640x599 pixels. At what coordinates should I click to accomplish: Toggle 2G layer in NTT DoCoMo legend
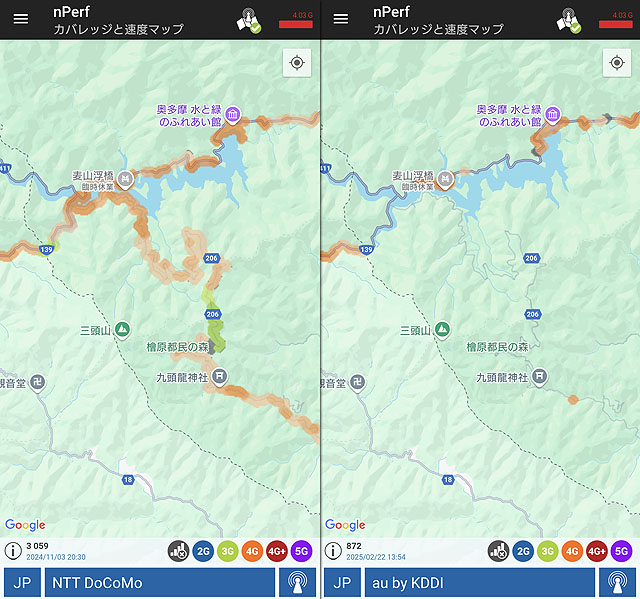coord(203,551)
